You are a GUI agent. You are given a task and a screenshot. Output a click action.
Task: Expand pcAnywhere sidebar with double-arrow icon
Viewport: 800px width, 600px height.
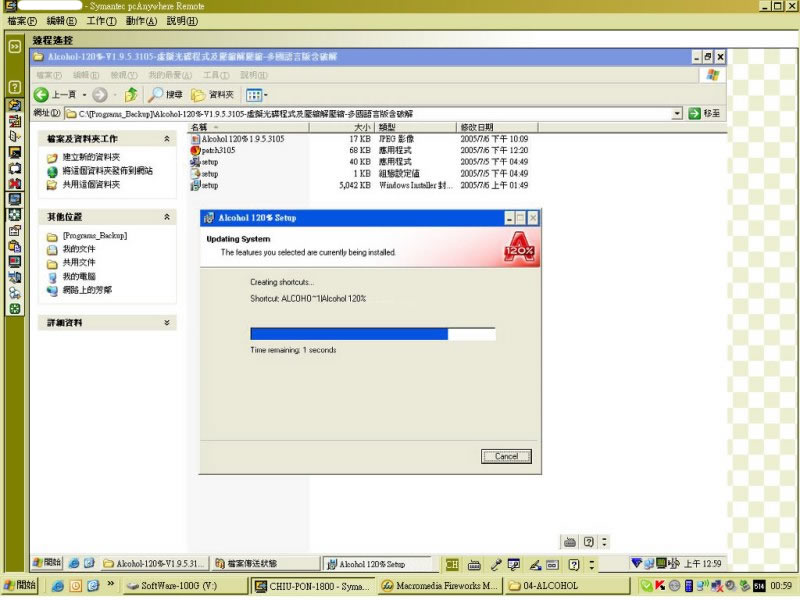click(x=14, y=46)
